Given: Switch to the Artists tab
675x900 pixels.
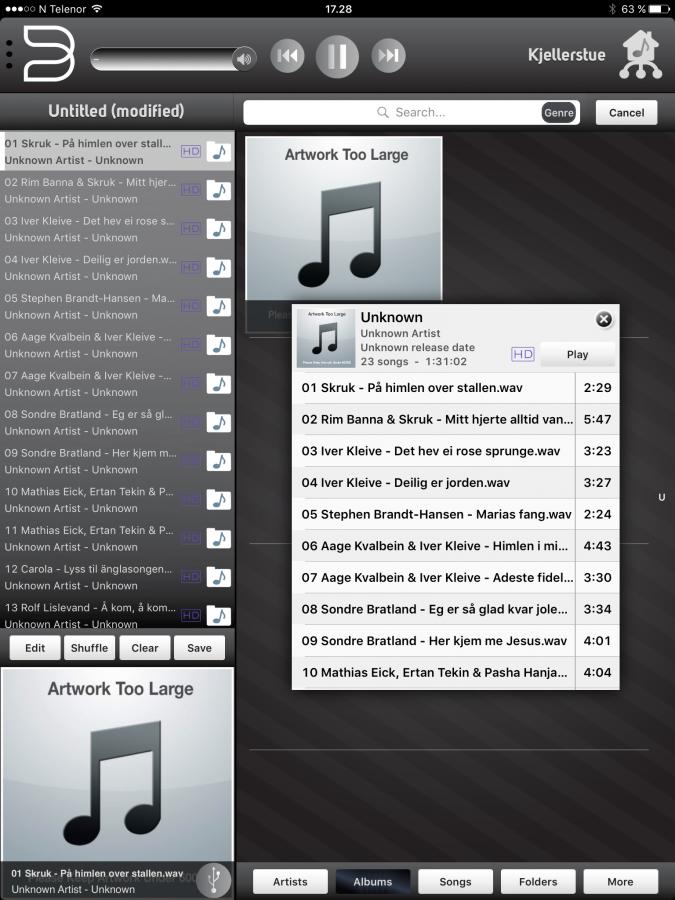Looking at the screenshot, I should coord(290,882).
